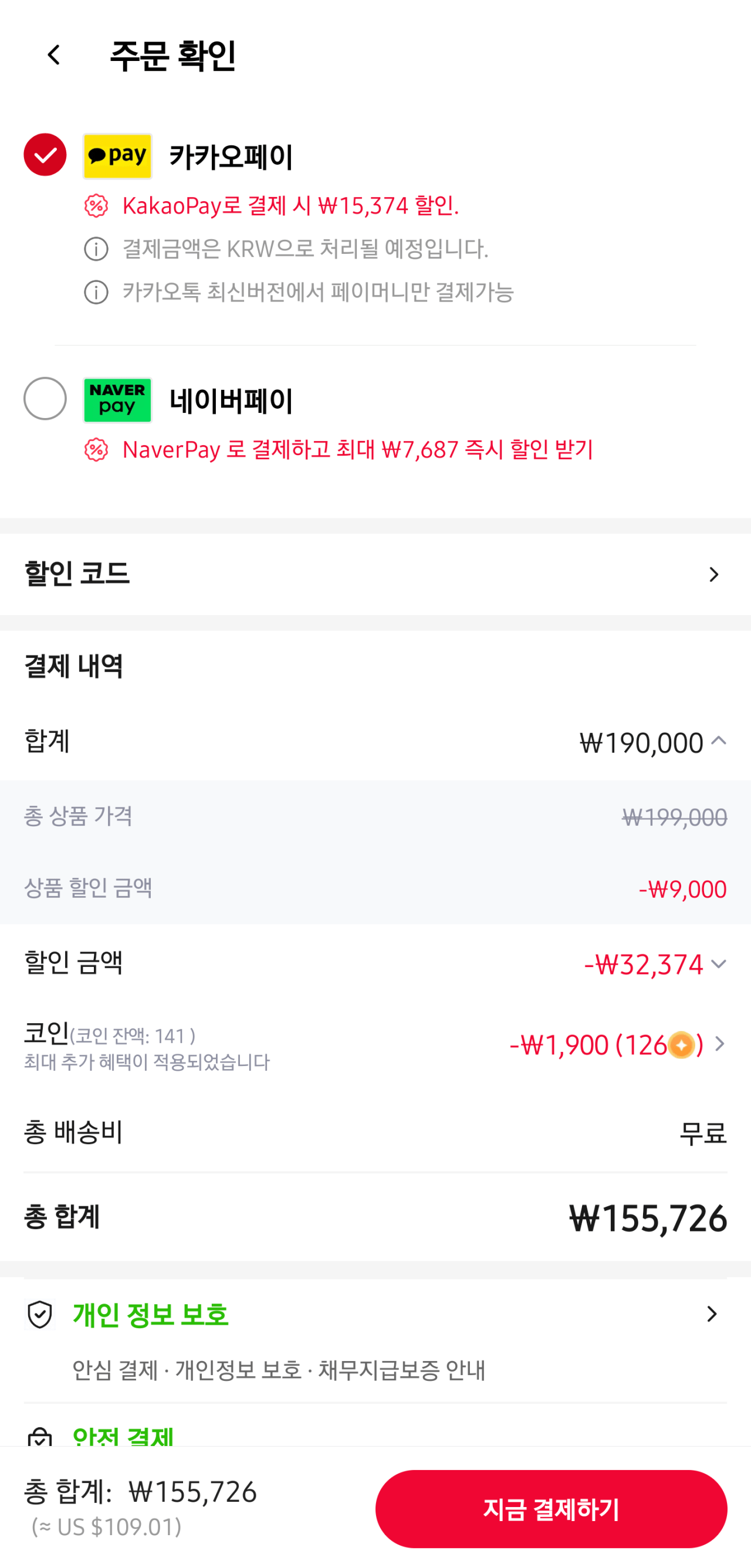Select the 네이버페이 radio button
The image size is (751, 1568).
pos(45,399)
